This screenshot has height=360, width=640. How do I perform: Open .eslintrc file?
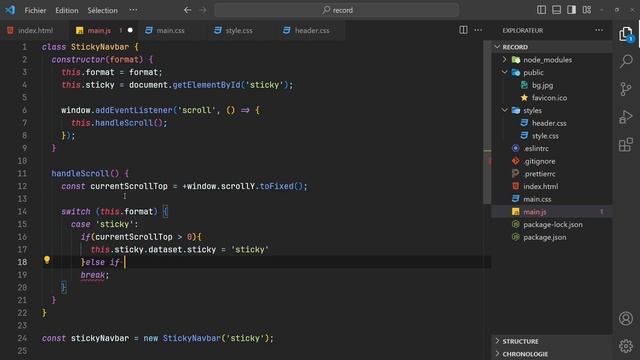point(536,148)
